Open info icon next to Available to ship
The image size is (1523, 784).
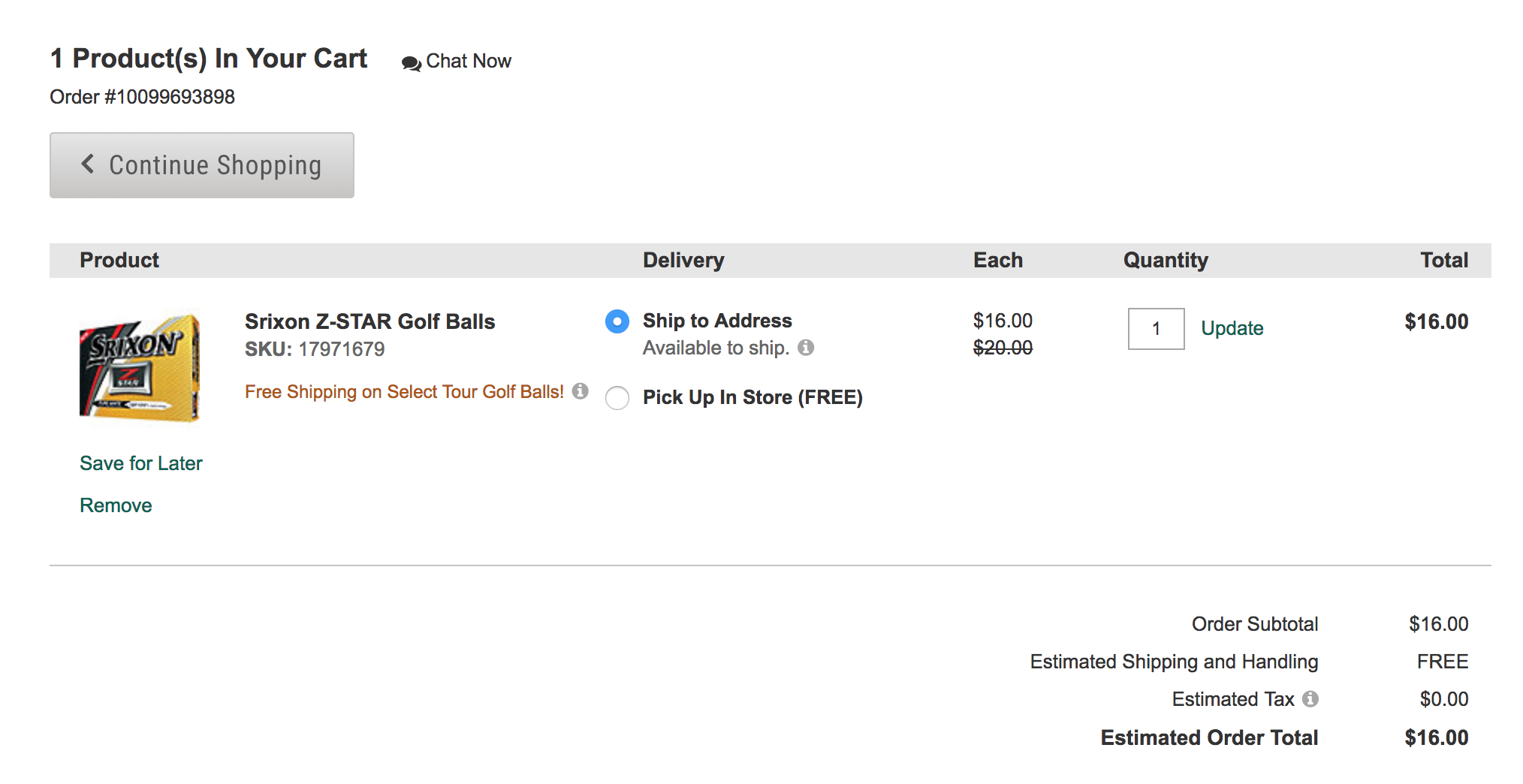coord(806,348)
